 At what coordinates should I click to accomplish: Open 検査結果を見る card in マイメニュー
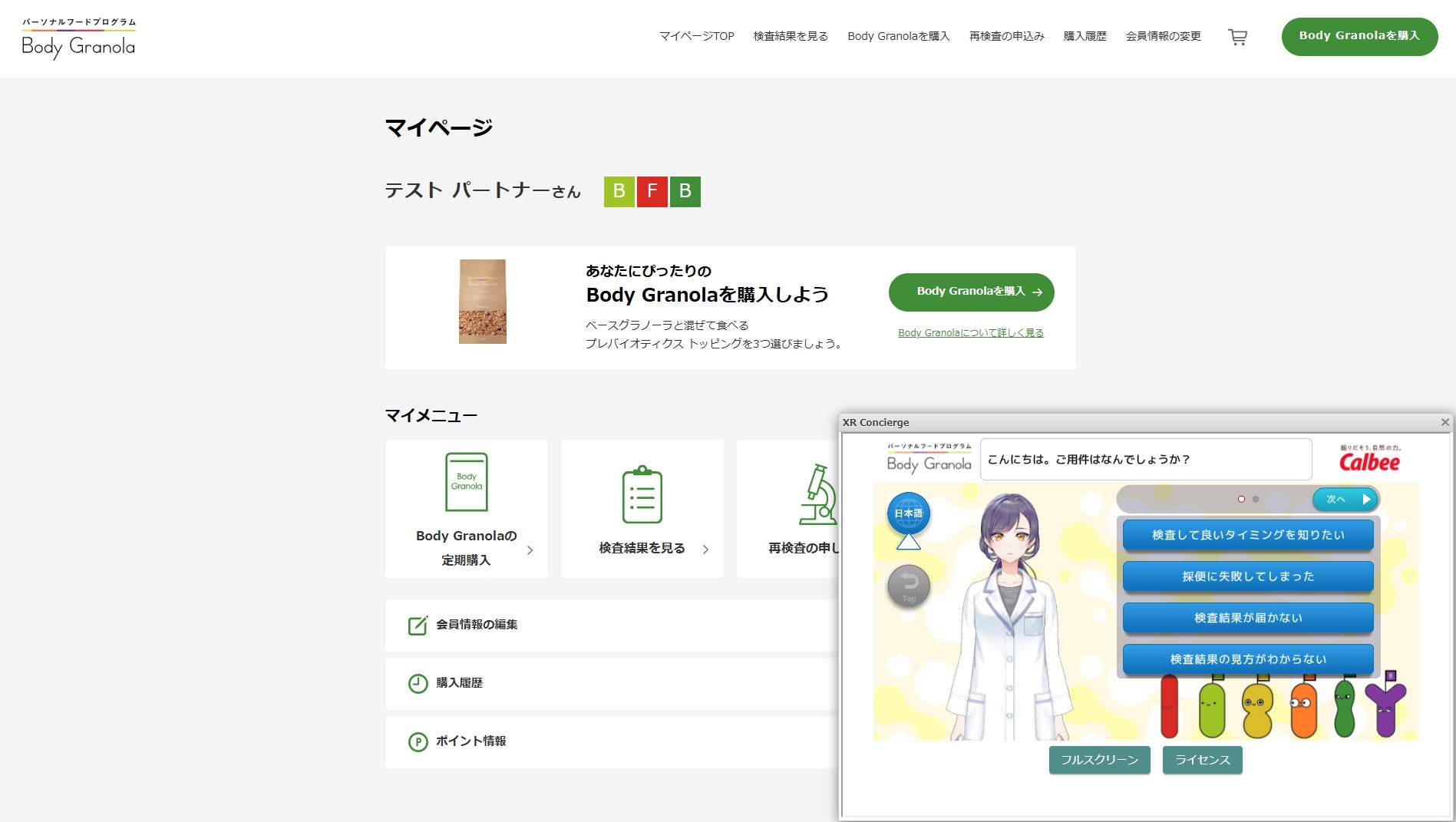pos(642,508)
